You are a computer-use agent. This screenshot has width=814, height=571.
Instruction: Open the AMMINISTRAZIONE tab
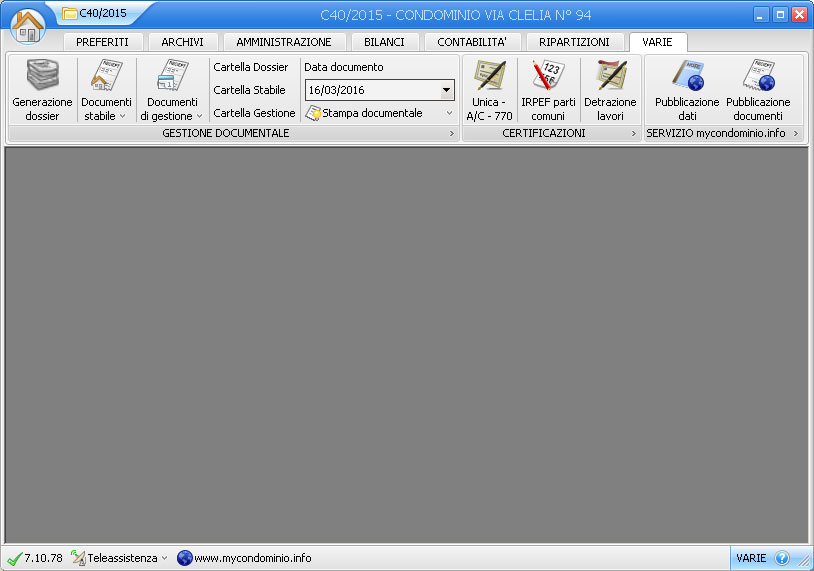click(284, 42)
